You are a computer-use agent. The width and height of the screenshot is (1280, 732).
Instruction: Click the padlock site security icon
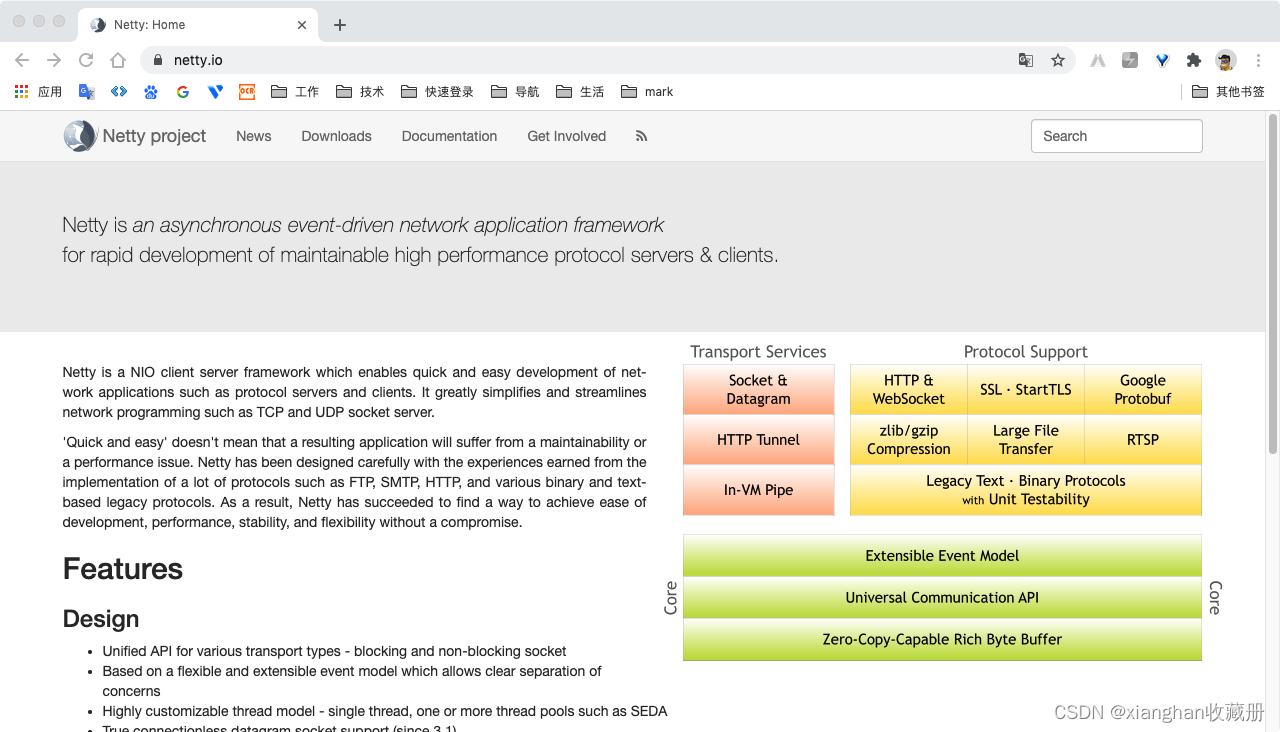coord(158,60)
